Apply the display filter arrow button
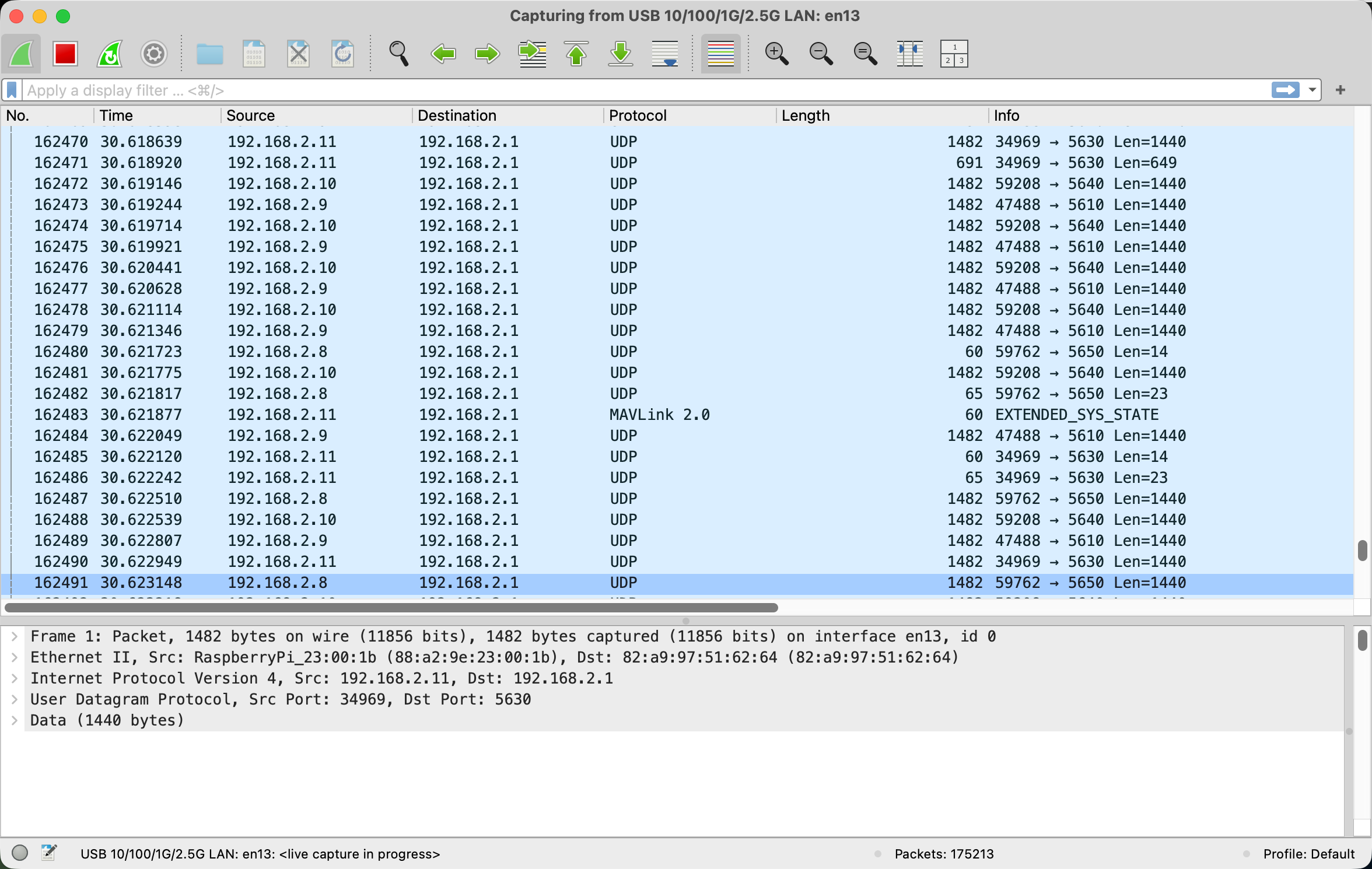 (x=1285, y=90)
